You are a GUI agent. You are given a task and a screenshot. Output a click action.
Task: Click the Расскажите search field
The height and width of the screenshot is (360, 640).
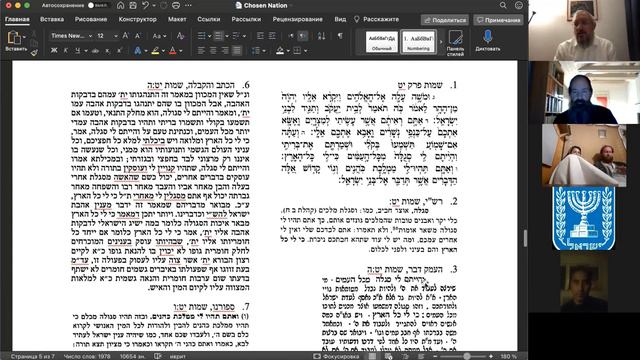[376, 19]
